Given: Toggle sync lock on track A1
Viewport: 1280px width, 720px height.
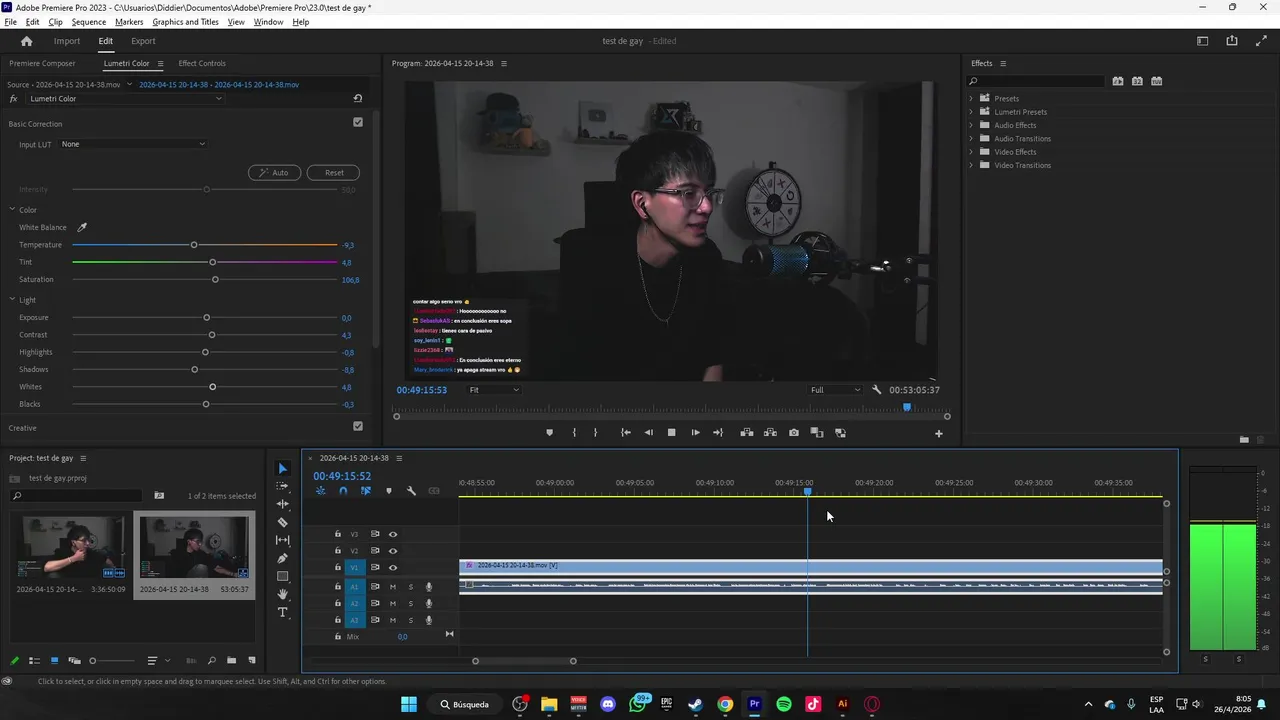Looking at the screenshot, I should tap(375, 587).
